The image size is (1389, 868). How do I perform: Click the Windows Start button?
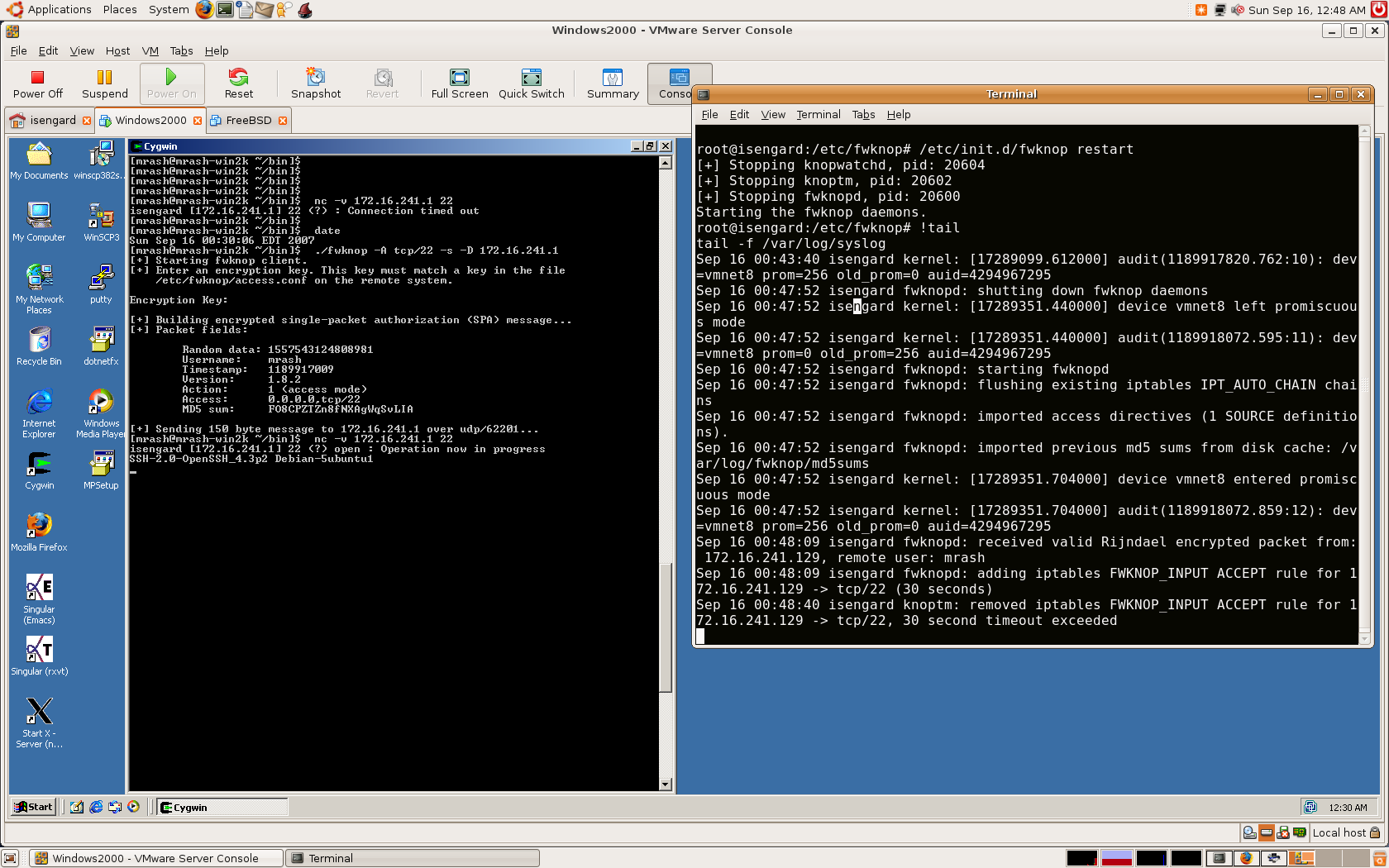tap(34, 807)
